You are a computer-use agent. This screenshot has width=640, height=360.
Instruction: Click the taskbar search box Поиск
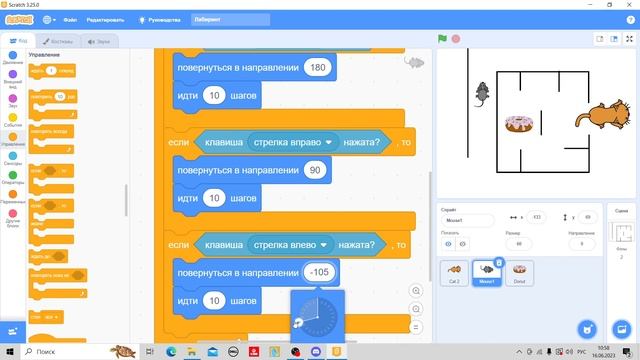click(80, 351)
